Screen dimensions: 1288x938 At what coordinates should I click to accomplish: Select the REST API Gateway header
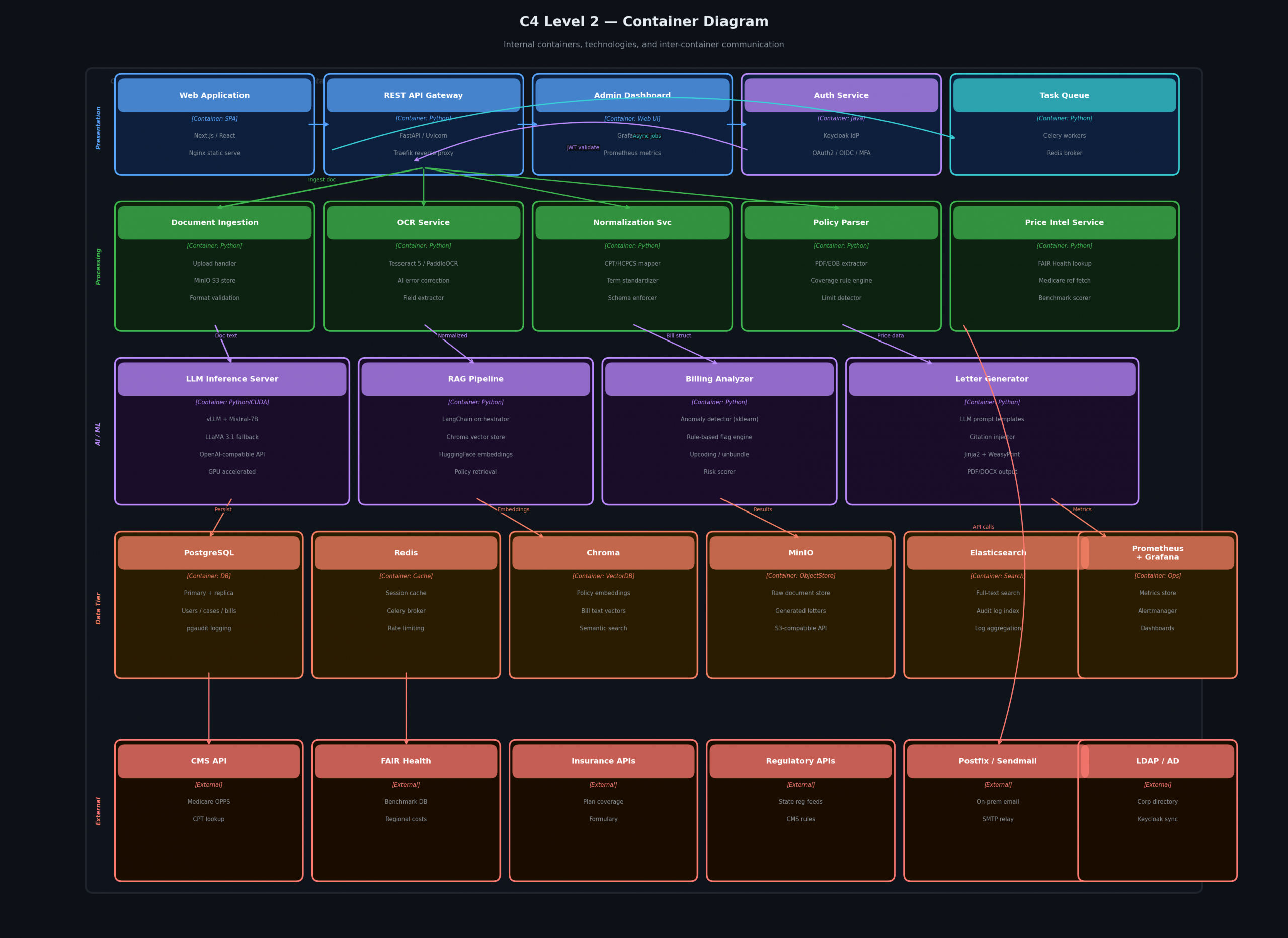point(423,96)
